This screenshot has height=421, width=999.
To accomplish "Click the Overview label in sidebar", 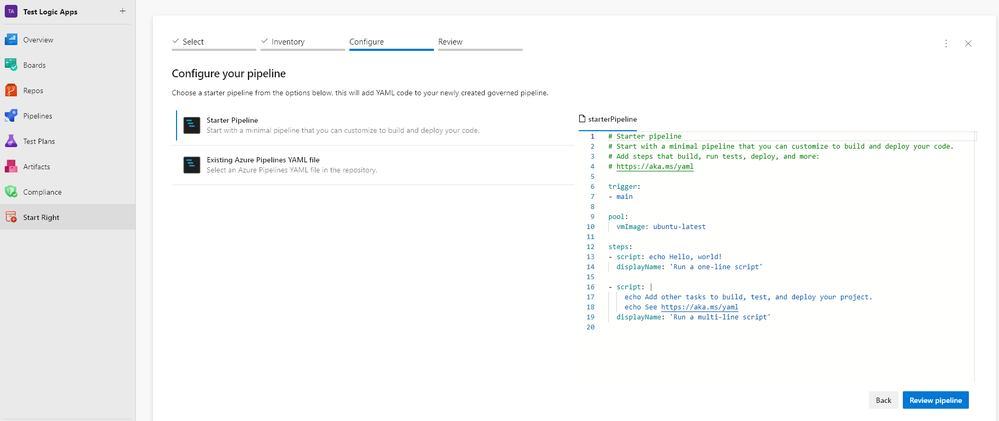I will click(x=38, y=39).
